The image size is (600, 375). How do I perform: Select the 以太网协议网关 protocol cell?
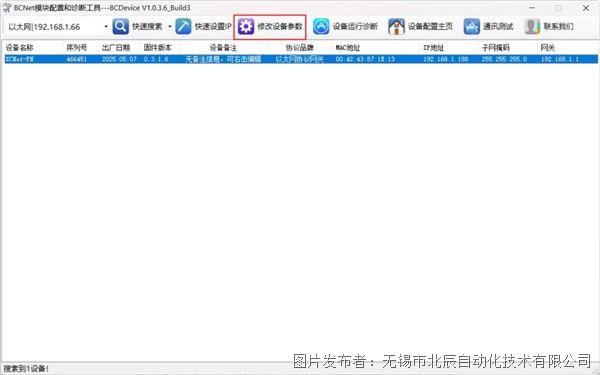click(300, 59)
